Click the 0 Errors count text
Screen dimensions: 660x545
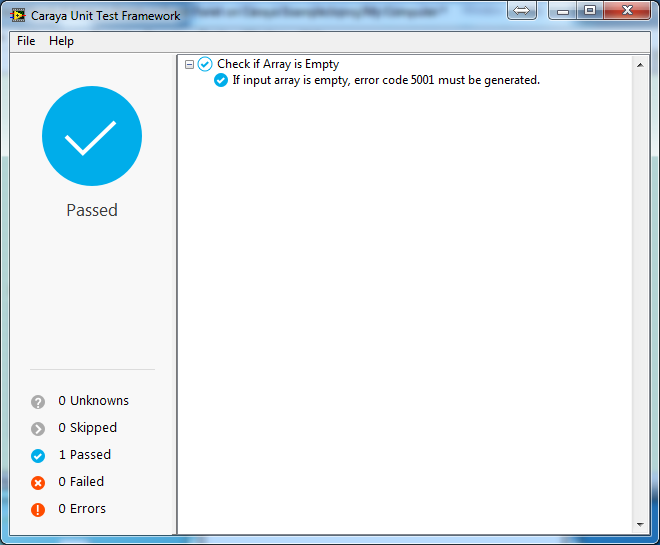click(x=82, y=508)
